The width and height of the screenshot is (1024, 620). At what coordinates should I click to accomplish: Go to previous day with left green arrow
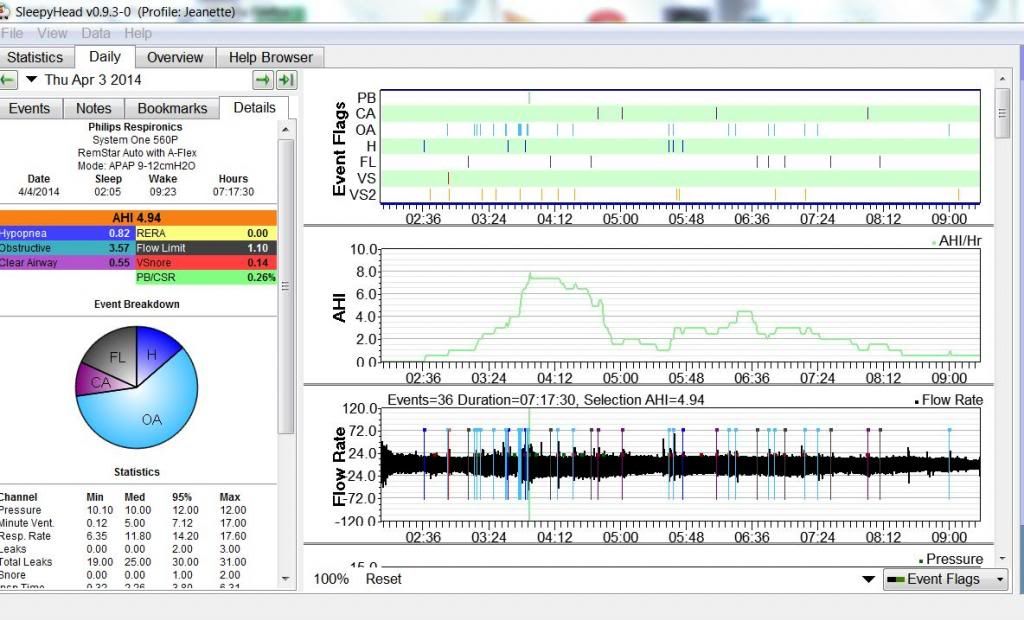click(x=9, y=80)
